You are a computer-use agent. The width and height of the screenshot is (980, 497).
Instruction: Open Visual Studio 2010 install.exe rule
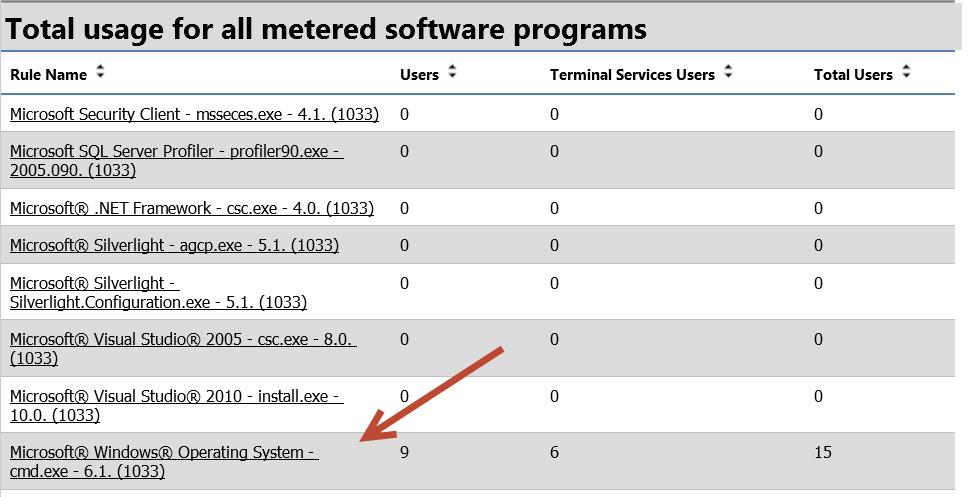pos(177,405)
